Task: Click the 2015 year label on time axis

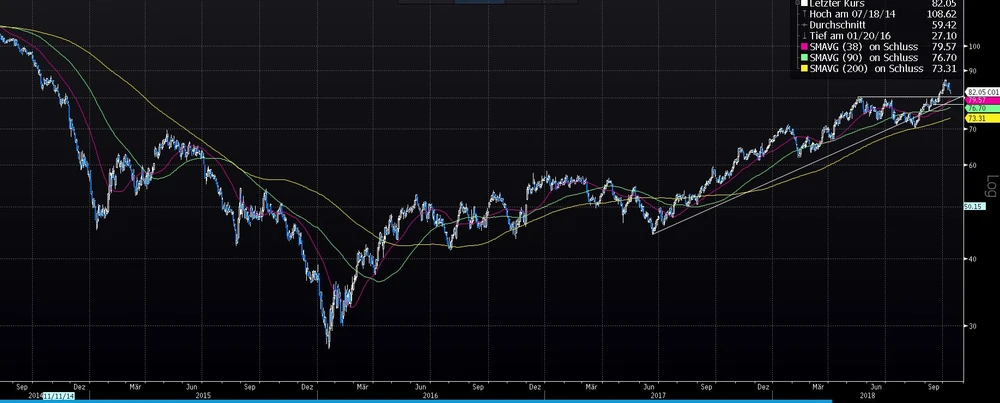Action: click(203, 395)
